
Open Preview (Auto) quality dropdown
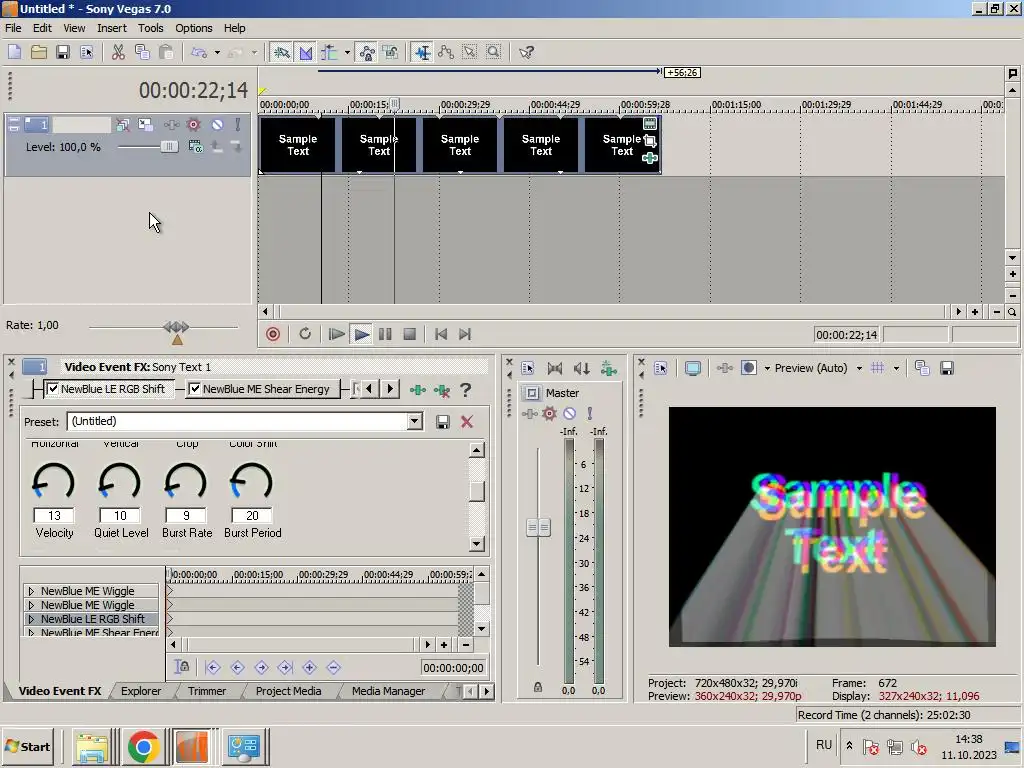coord(859,368)
